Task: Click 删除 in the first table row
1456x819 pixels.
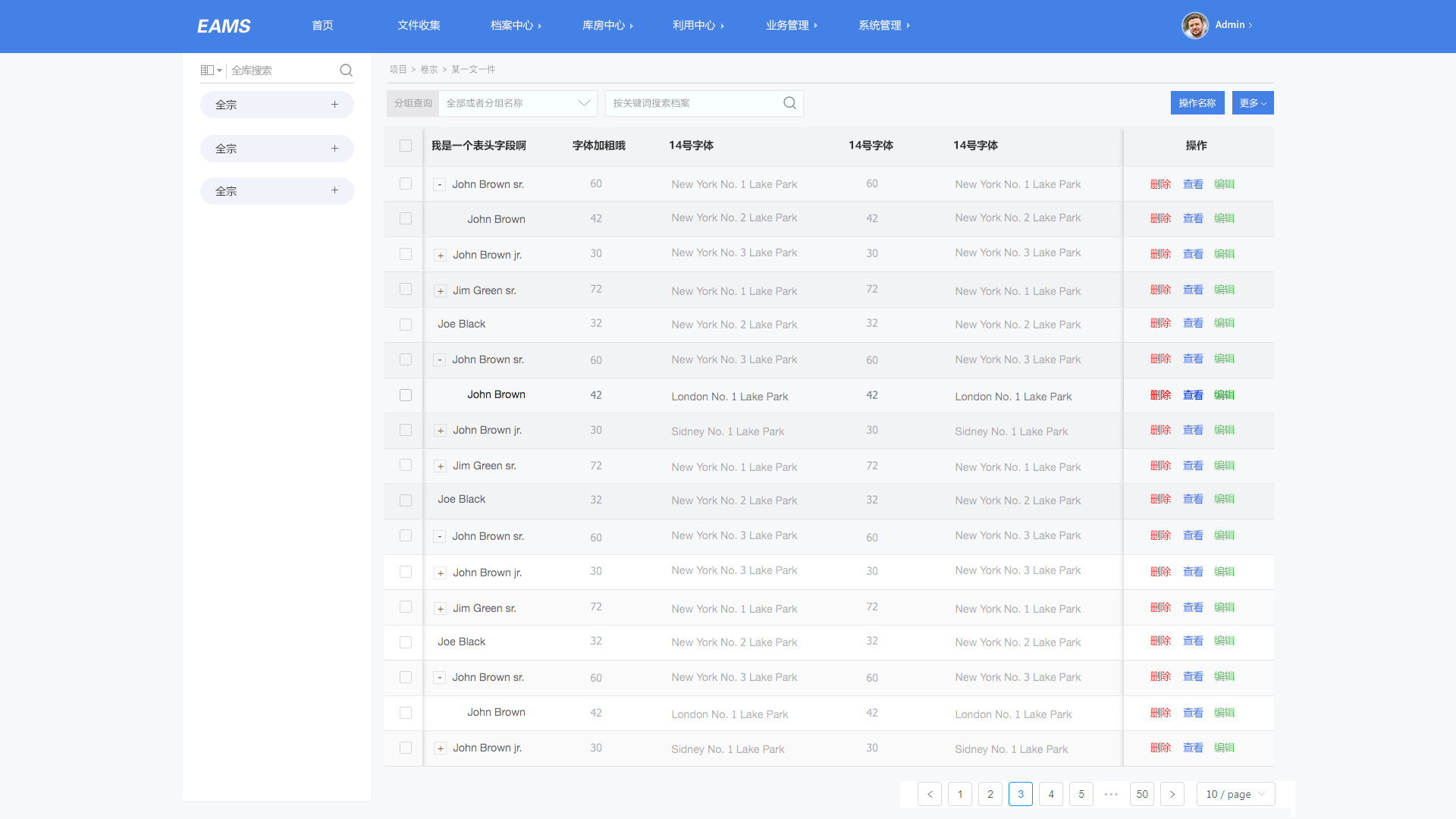Action: [x=1160, y=184]
